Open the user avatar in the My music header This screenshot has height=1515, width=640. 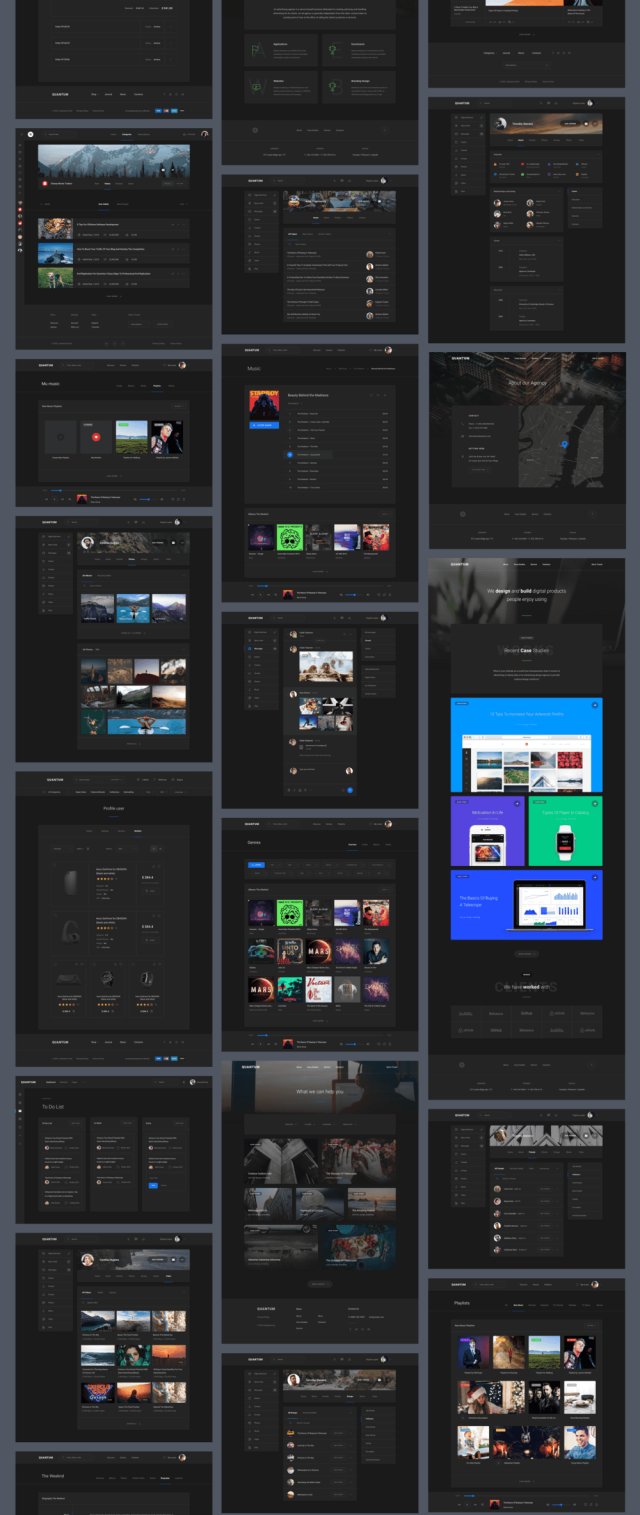(x=182, y=365)
